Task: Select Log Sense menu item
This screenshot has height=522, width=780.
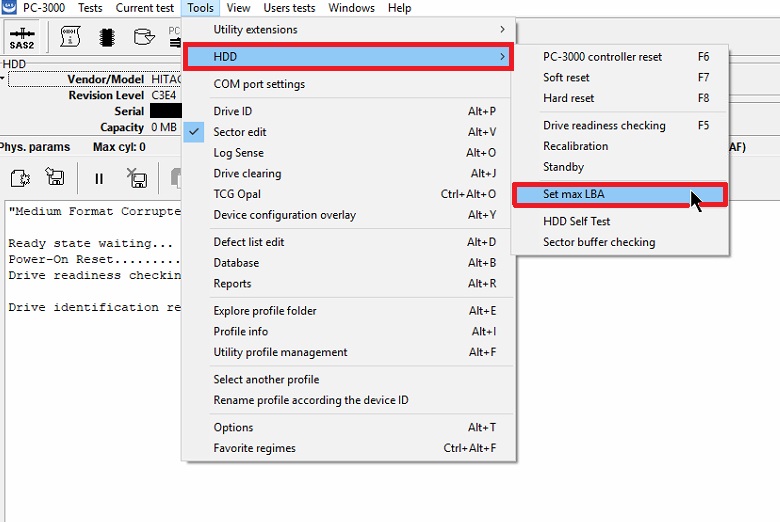Action: pos(349,153)
